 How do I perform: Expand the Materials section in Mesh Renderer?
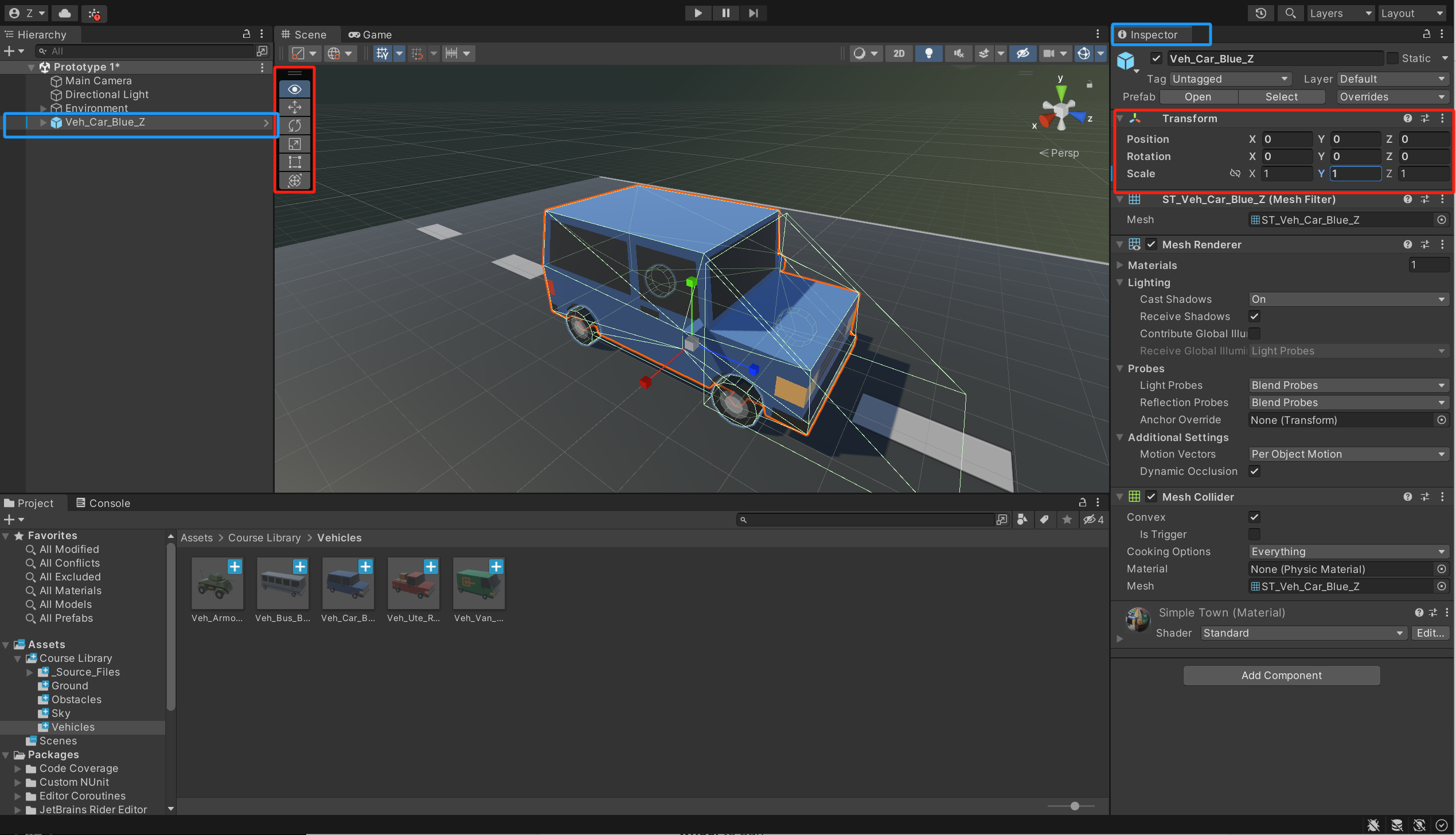1120,265
